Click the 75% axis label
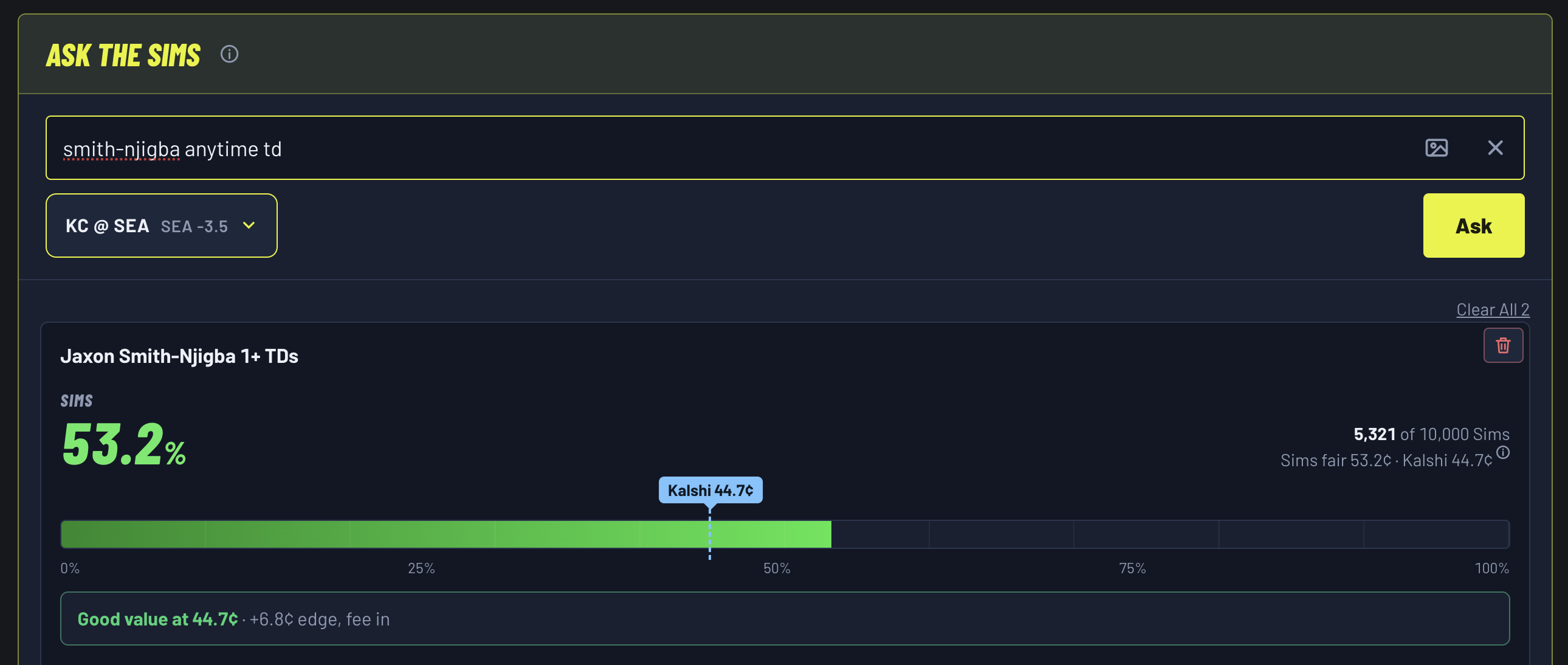This screenshot has height=665, width=1568. pyautogui.click(x=1132, y=568)
